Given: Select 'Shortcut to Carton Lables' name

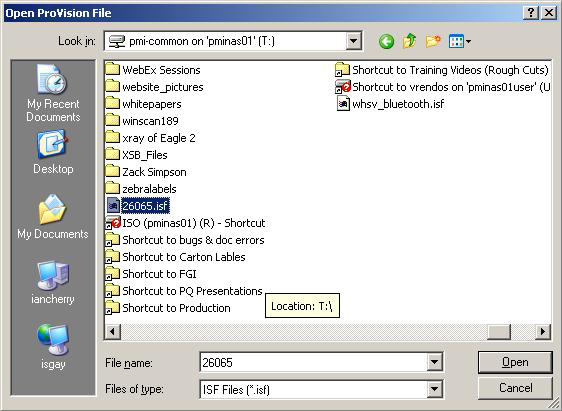Looking at the screenshot, I should pyautogui.click(x=184, y=257).
